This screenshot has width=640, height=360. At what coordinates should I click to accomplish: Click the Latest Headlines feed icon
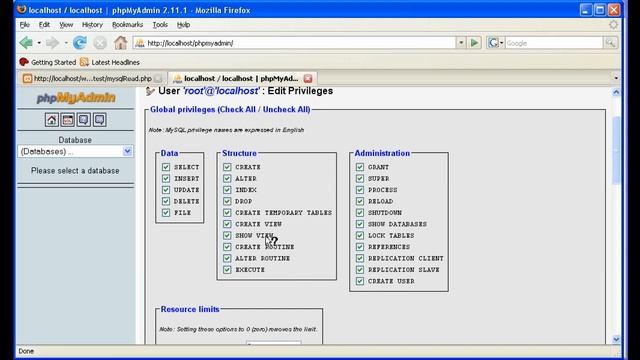84,62
